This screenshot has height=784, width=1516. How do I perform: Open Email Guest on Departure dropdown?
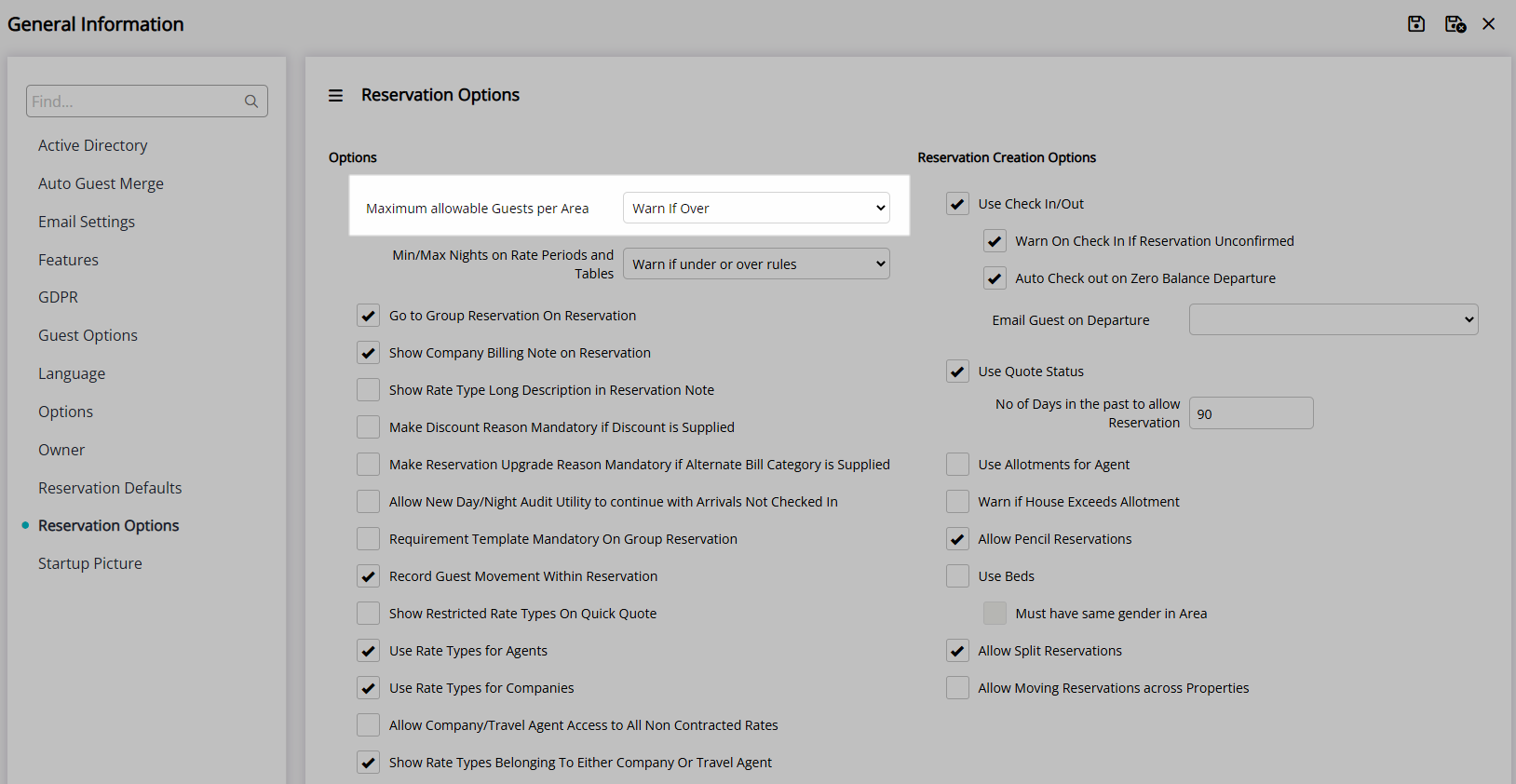(x=1333, y=319)
